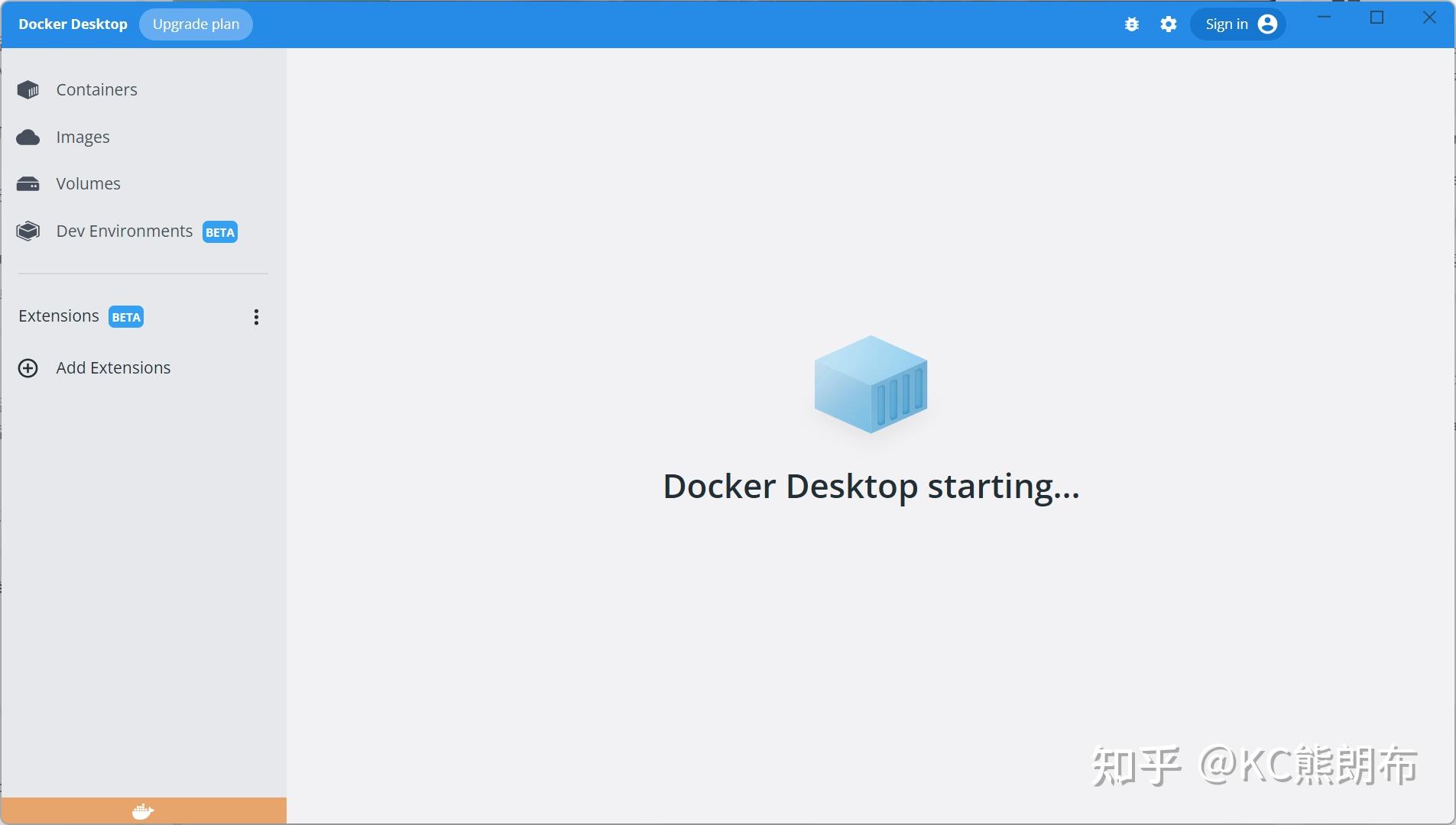Click the Dev Environments BETA badge
Image resolution: width=1456 pixels, height=825 pixels.
pyautogui.click(x=219, y=231)
